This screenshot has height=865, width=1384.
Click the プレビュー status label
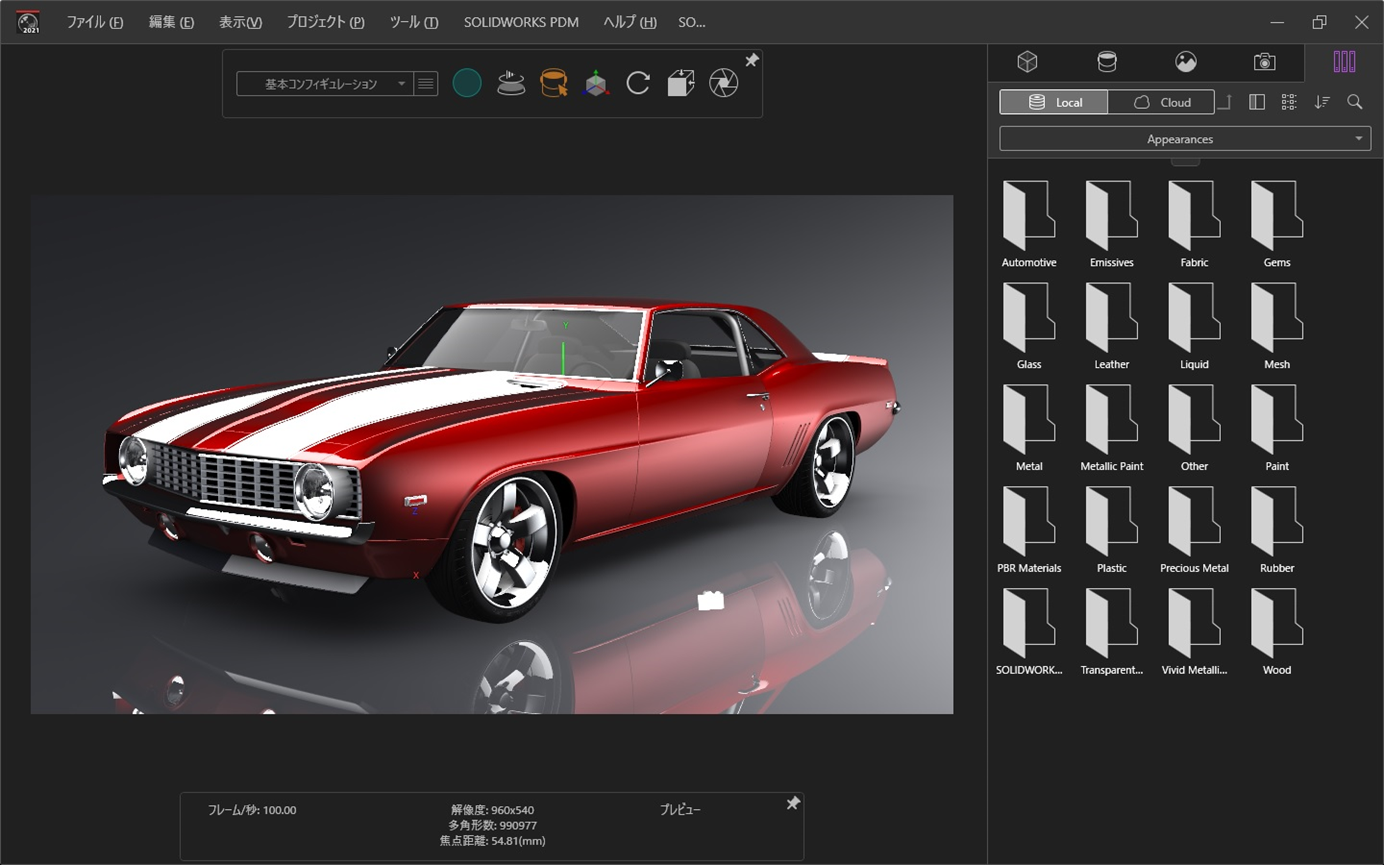[680, 810]
